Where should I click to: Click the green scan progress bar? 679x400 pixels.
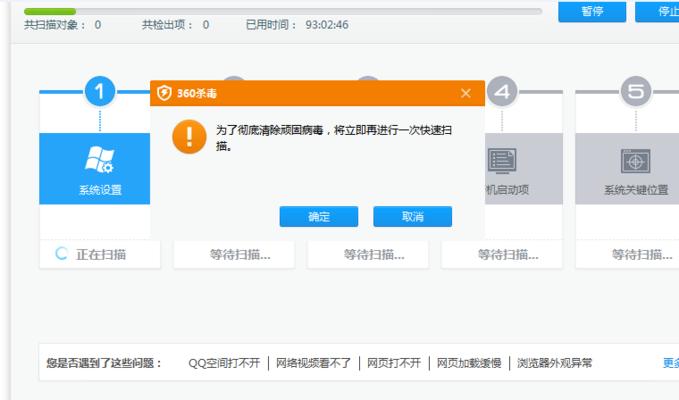coord(50,11)
